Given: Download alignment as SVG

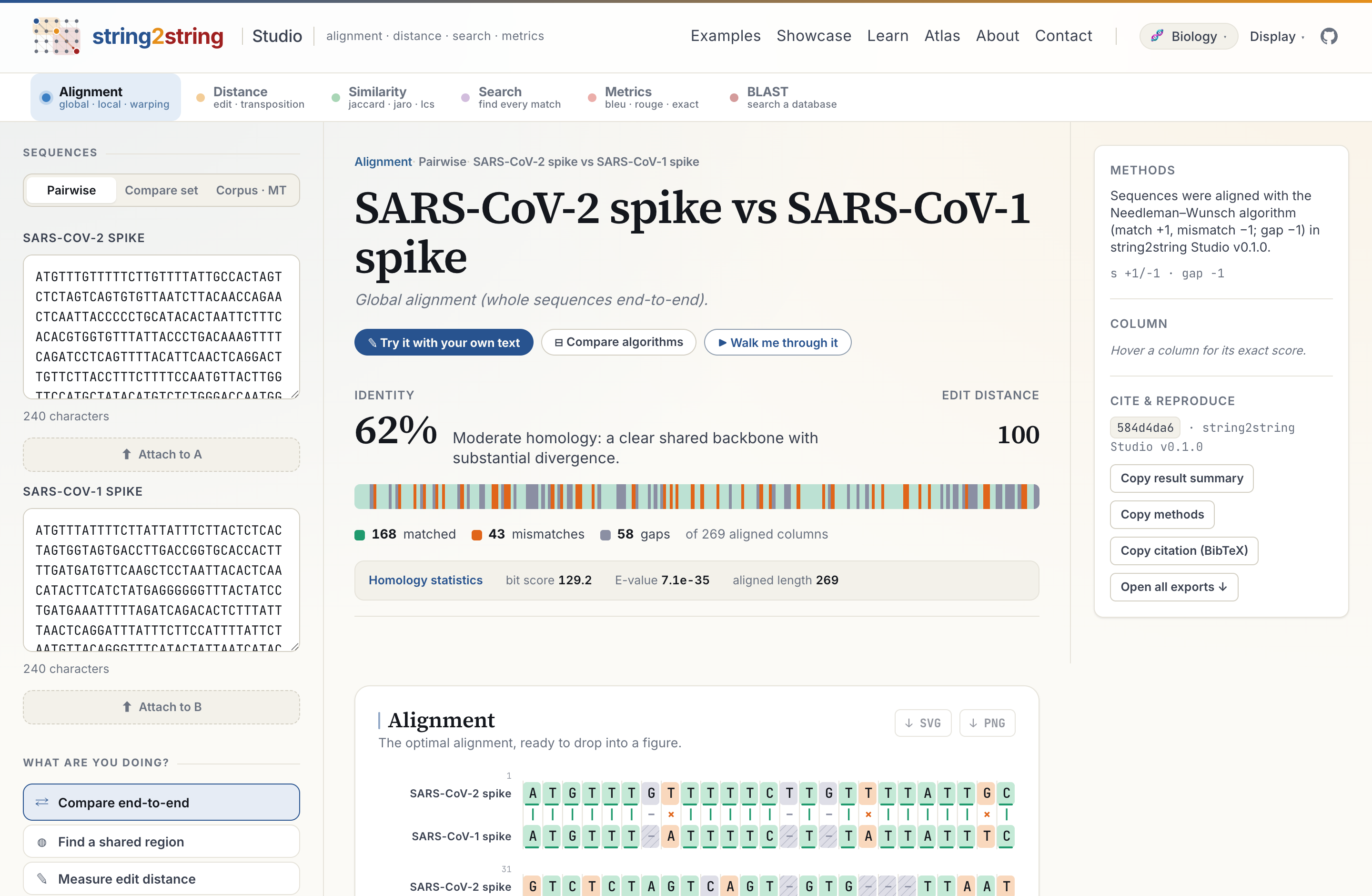Looking at the screenshot, I should point(922,723).
